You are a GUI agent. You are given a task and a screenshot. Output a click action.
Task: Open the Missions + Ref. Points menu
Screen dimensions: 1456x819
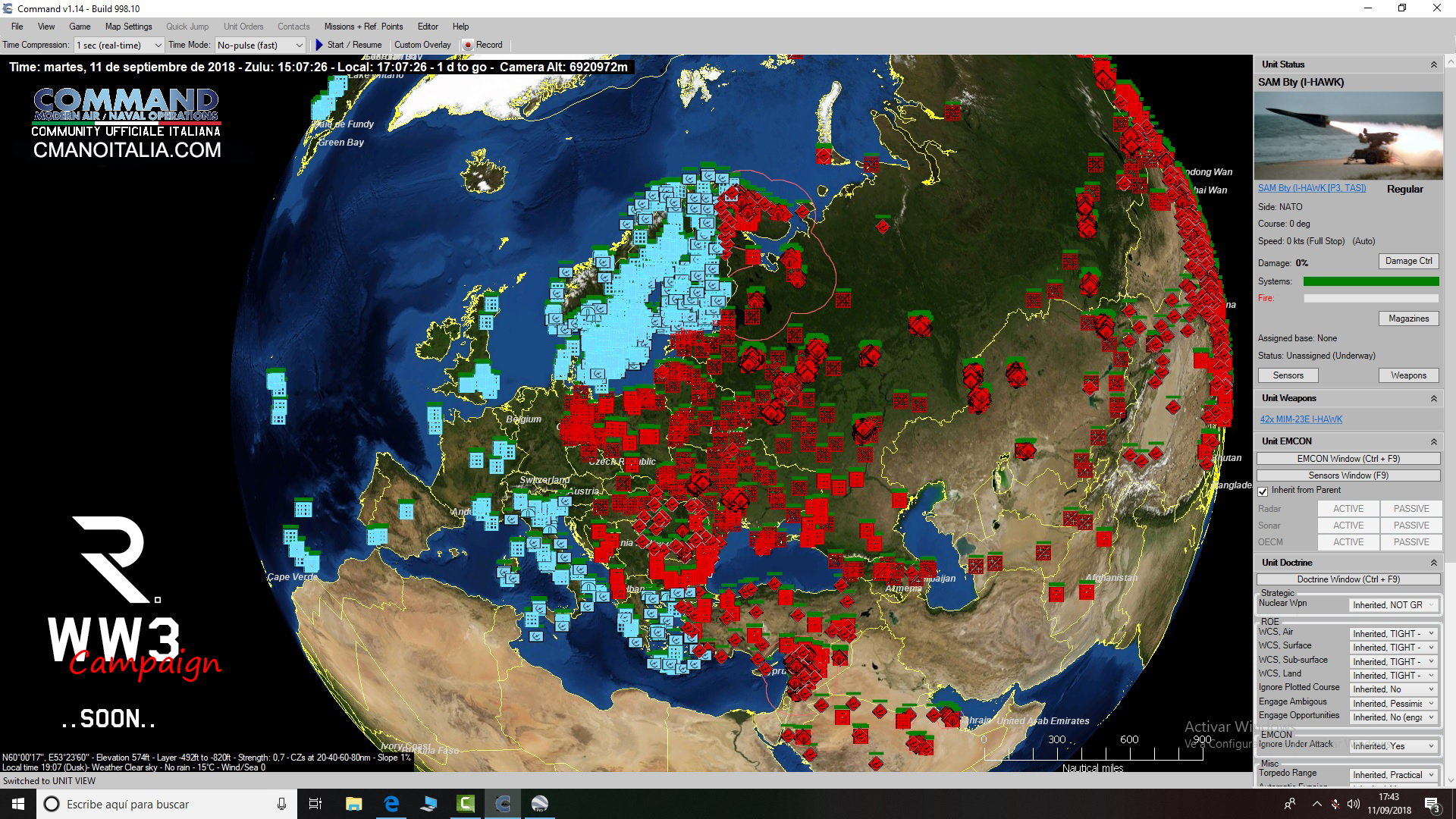click(363, 27)
